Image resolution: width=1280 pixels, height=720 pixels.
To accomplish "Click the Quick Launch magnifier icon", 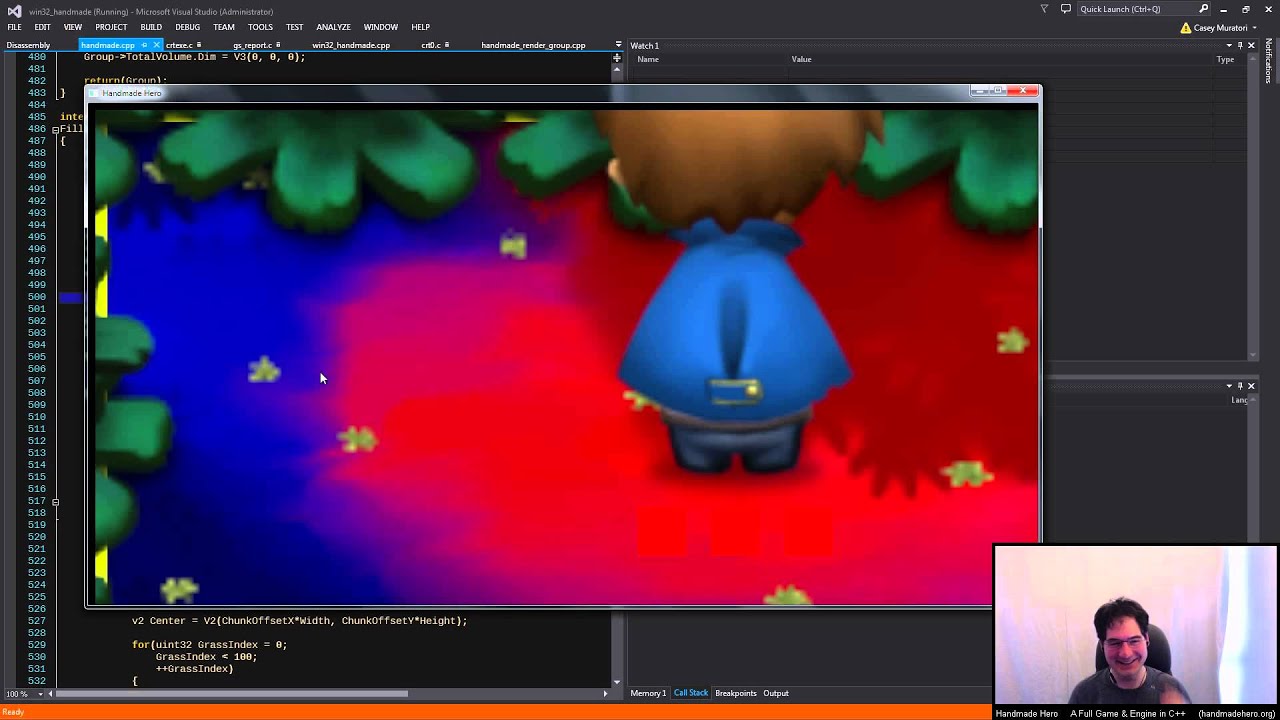I will [x=1204, y=9].
